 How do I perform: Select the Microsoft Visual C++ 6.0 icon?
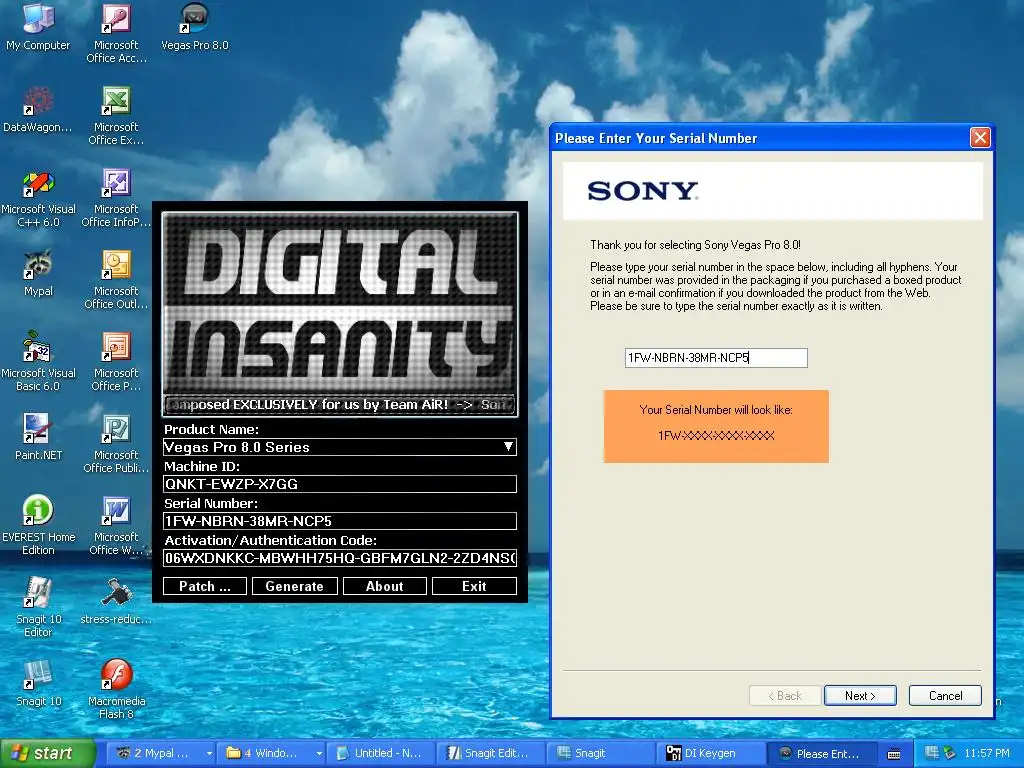pos(38,198)
